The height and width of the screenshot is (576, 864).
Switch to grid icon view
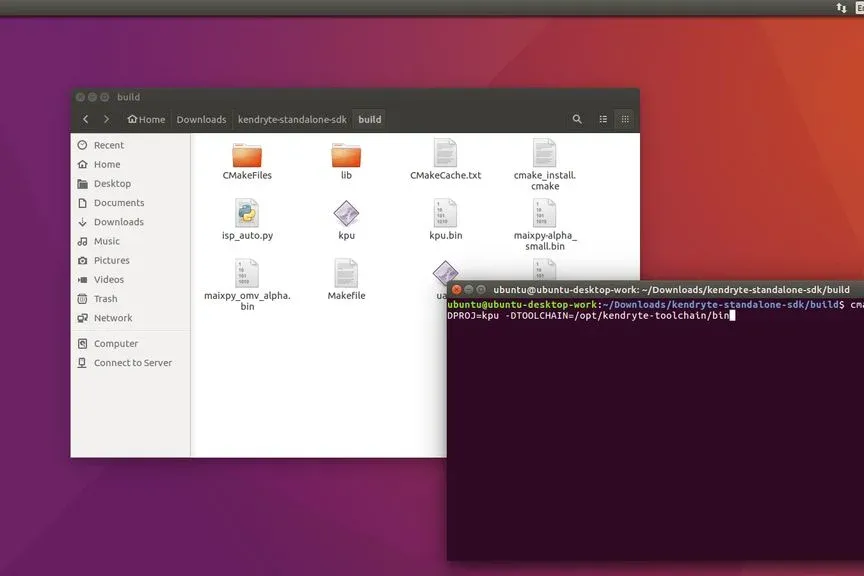pos(625,119)
